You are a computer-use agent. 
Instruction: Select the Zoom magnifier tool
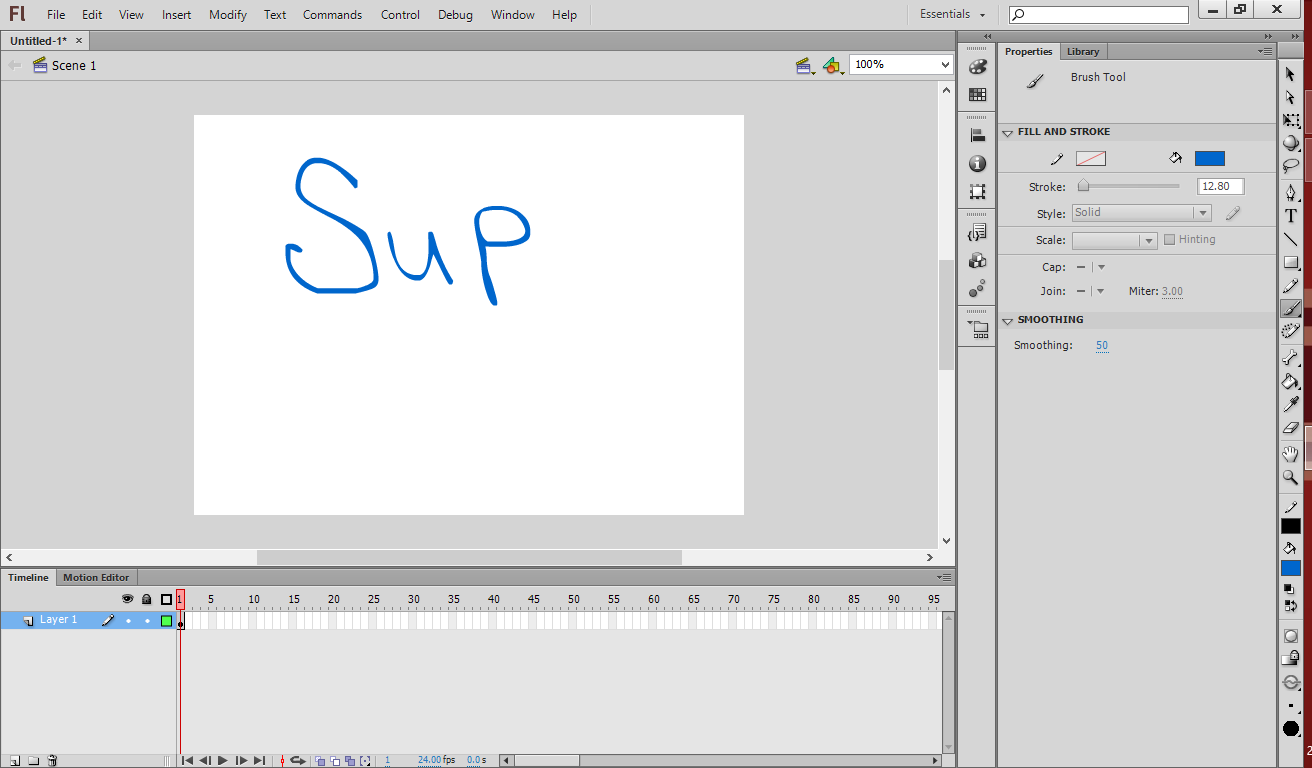click(x=1291, y=478)
